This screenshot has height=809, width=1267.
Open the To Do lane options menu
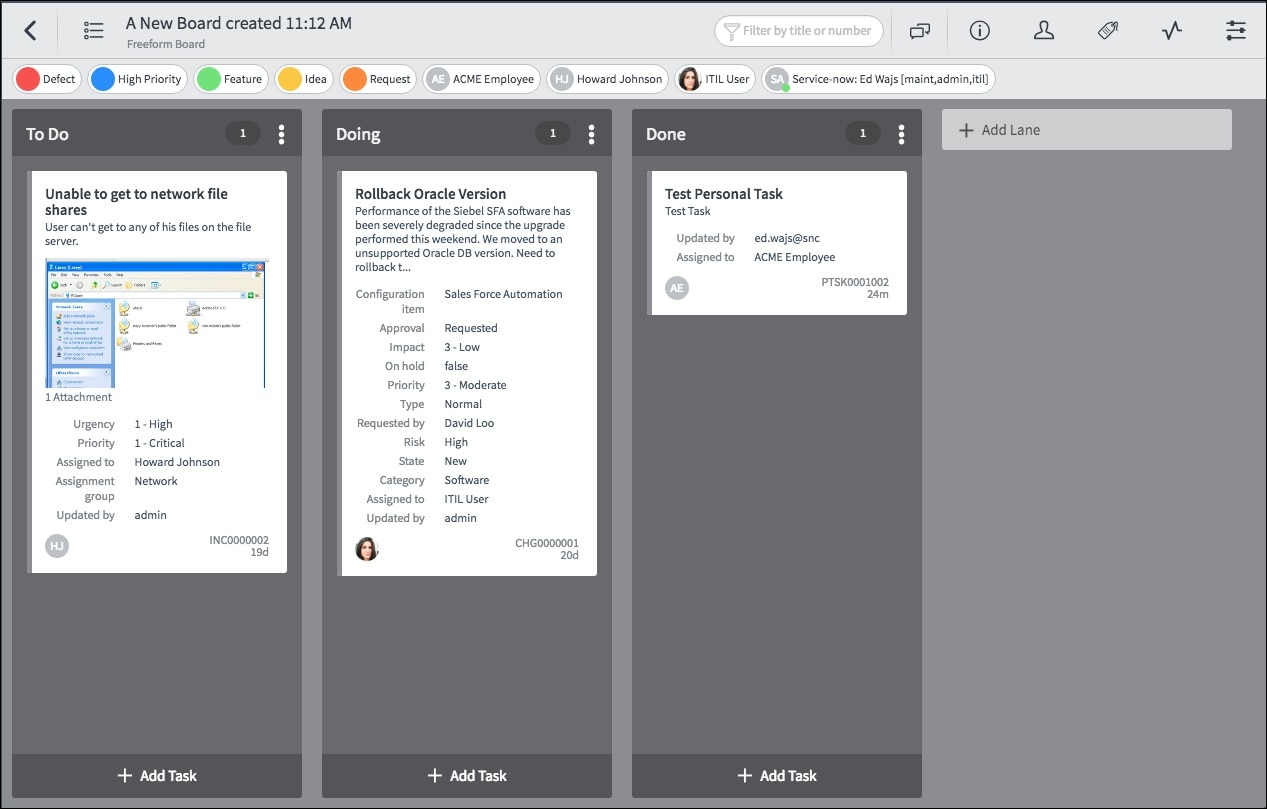[281, 132]
